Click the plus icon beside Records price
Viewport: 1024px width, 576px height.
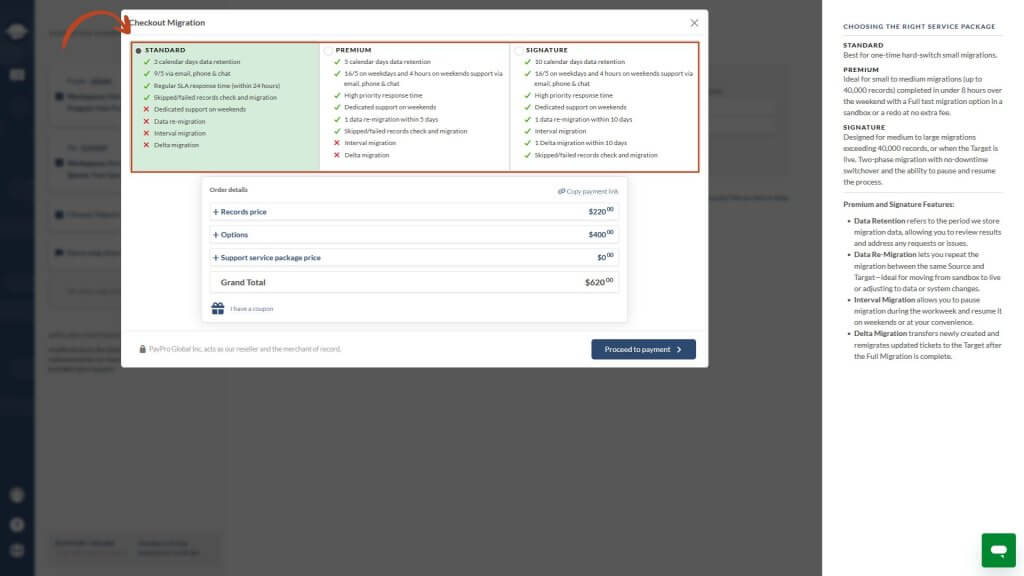point(215,212)
